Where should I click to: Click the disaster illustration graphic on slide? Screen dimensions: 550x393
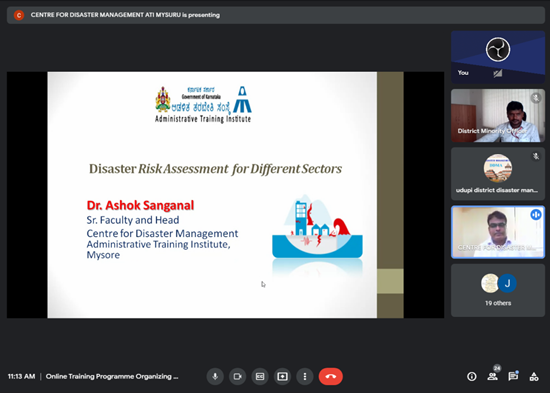(x=317, y=226)
